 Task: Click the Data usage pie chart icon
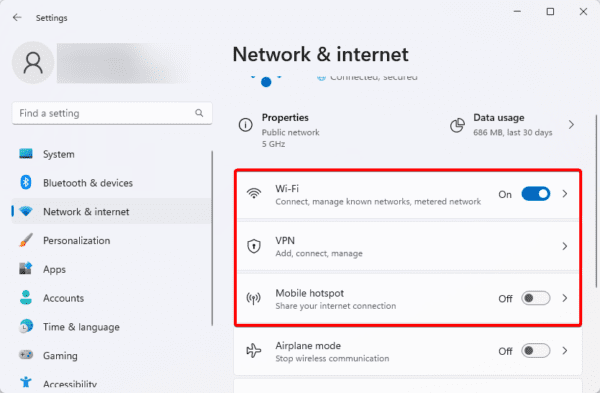[457, 125]
